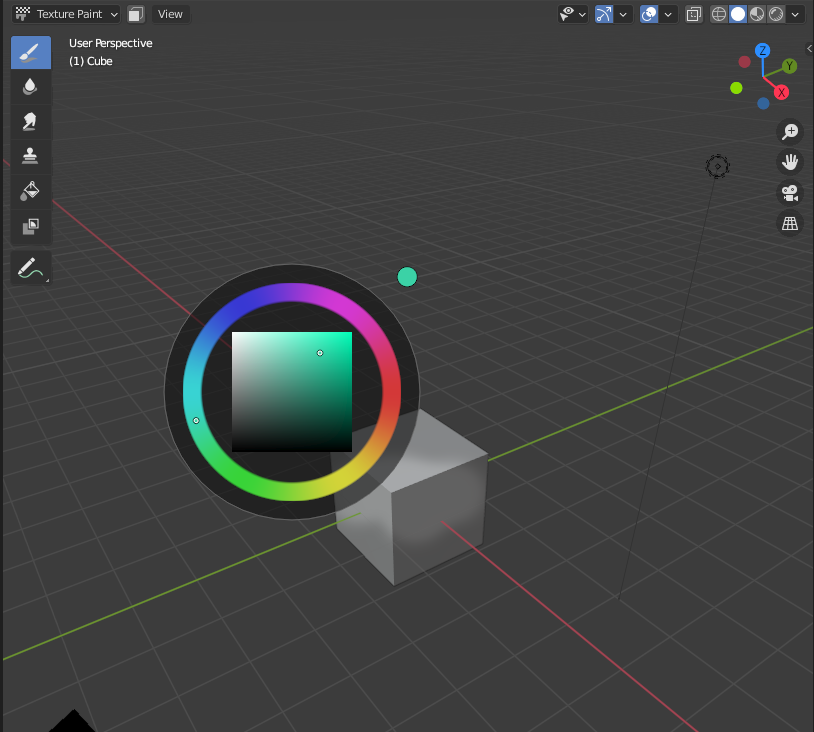Select the Mask tool
This screenshot has width=814, height=732.
[30, 224]
